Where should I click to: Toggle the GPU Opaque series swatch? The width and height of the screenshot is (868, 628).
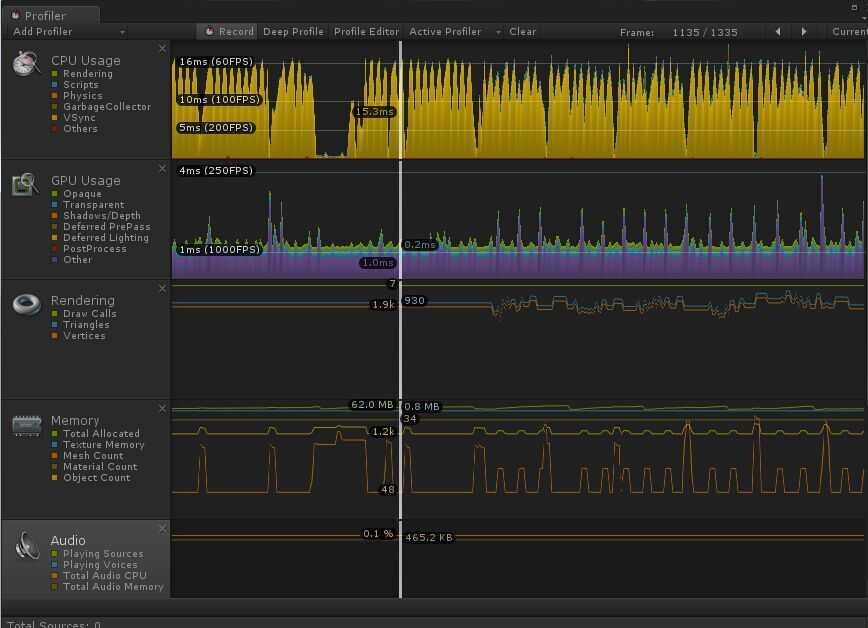click(x=55, y=194)
